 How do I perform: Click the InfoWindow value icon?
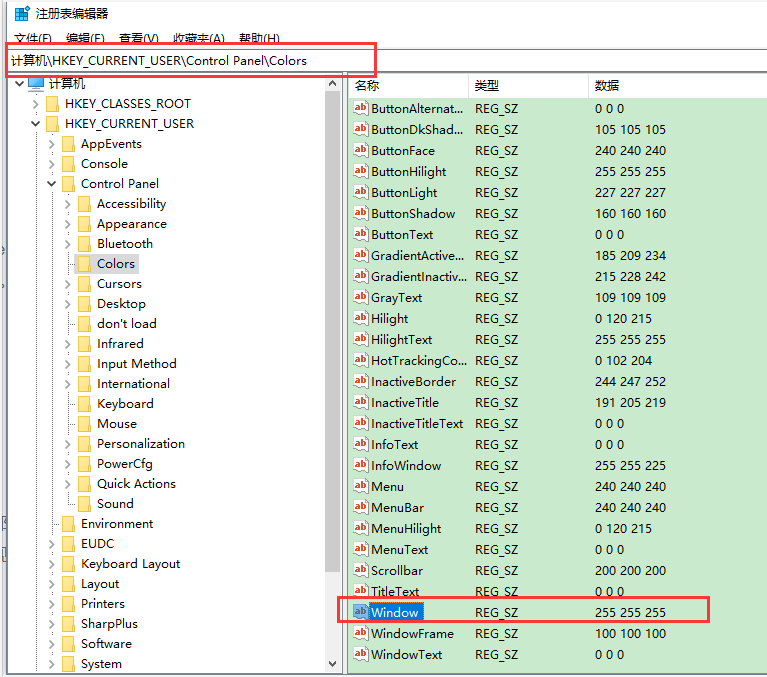pyautogui.click(x=361, y=465)
